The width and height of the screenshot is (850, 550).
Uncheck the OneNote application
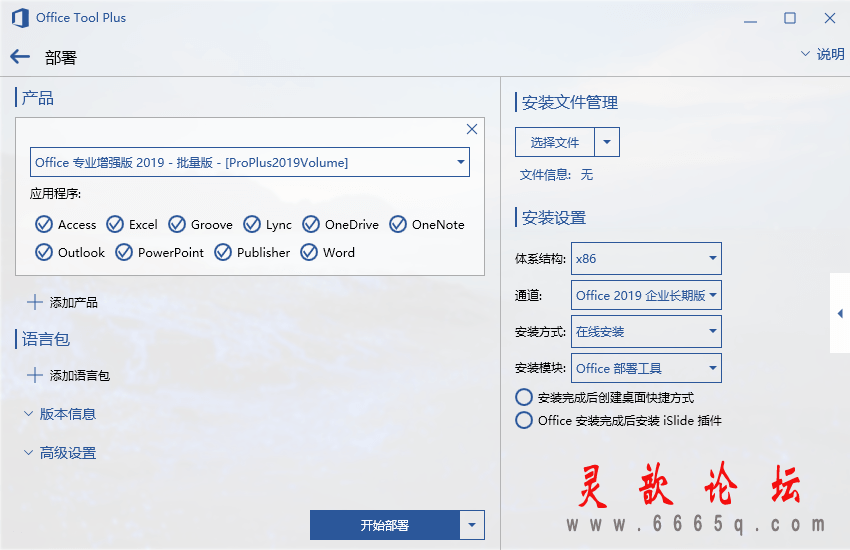398,224
